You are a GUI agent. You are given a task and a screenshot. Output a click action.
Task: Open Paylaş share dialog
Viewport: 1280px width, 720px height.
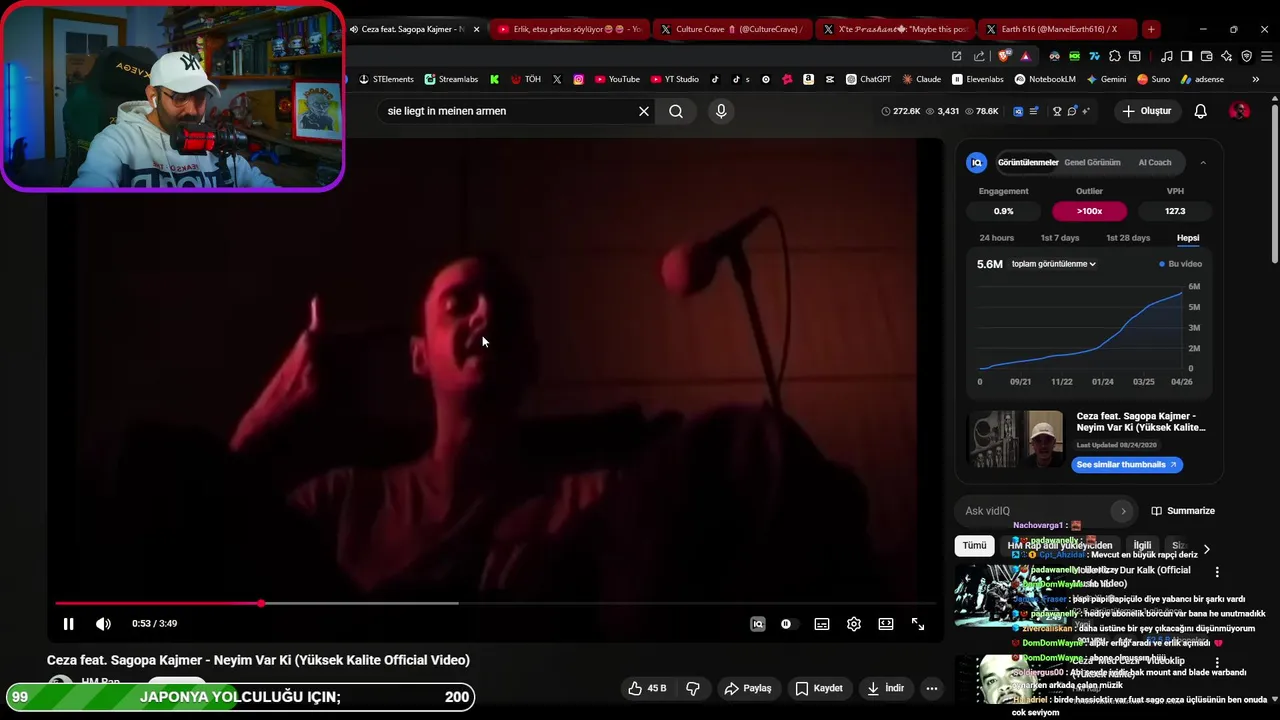(x=748, y=688)
